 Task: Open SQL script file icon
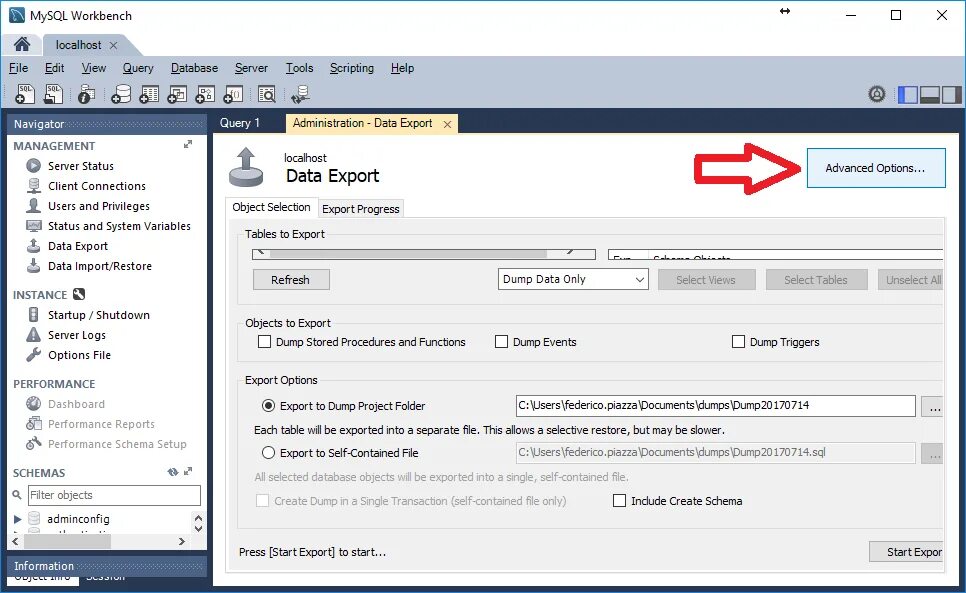54,94
